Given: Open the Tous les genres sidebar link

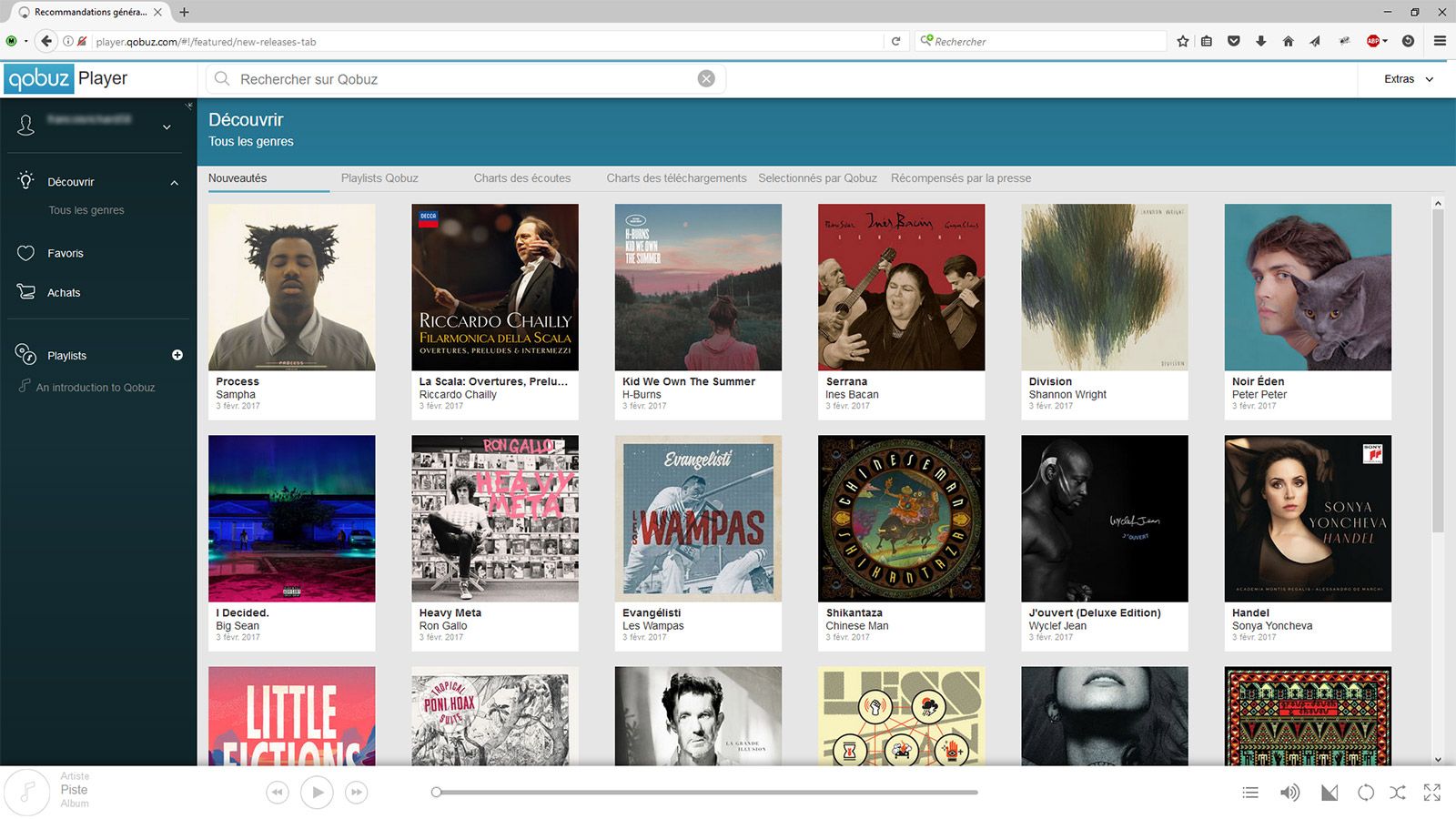Looking at the screenshot, I should tap(86, 210).
